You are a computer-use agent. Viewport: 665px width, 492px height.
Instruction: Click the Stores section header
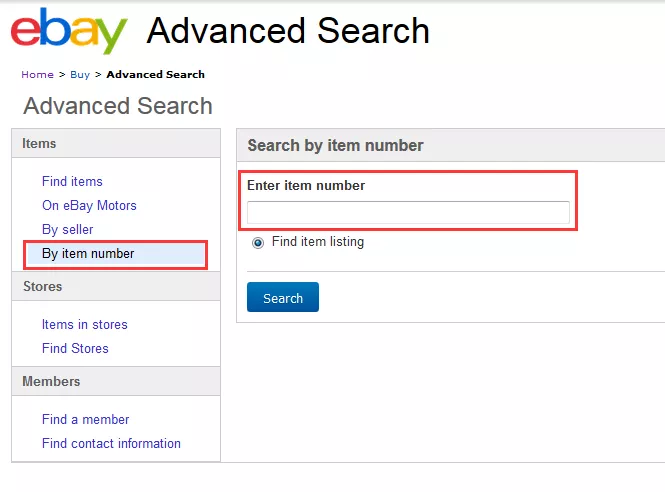click(x=43, y=287)
